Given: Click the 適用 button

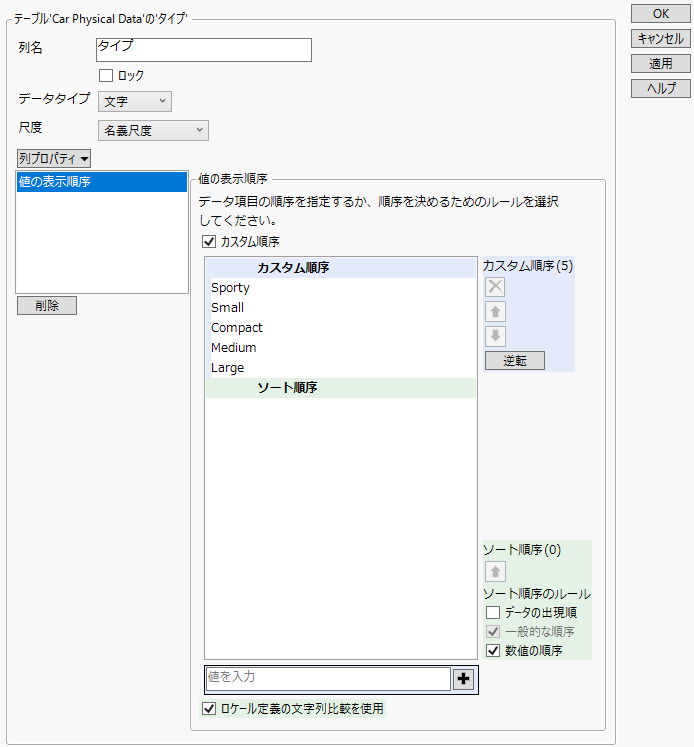Looking at the screenshot, I should pos(661,63).
